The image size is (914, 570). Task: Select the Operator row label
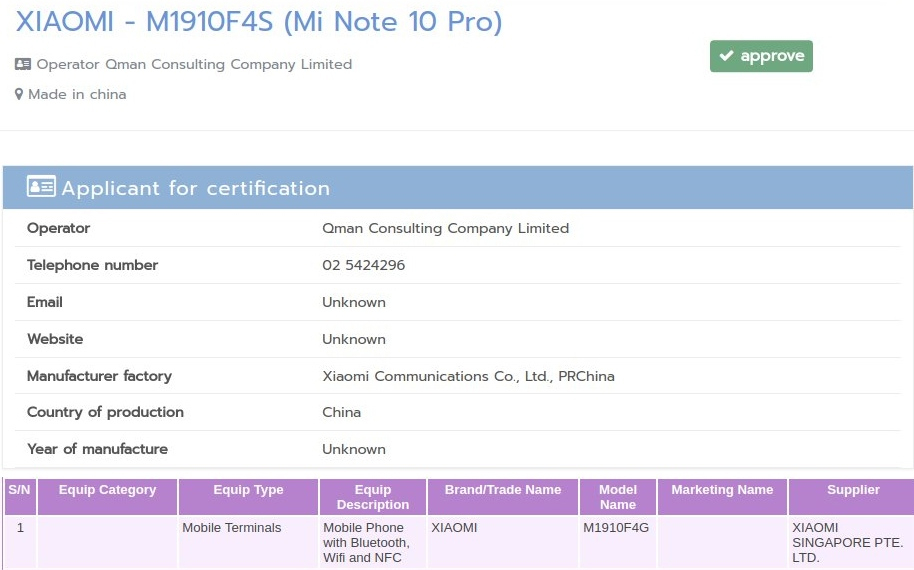click(x=58, y=228)
